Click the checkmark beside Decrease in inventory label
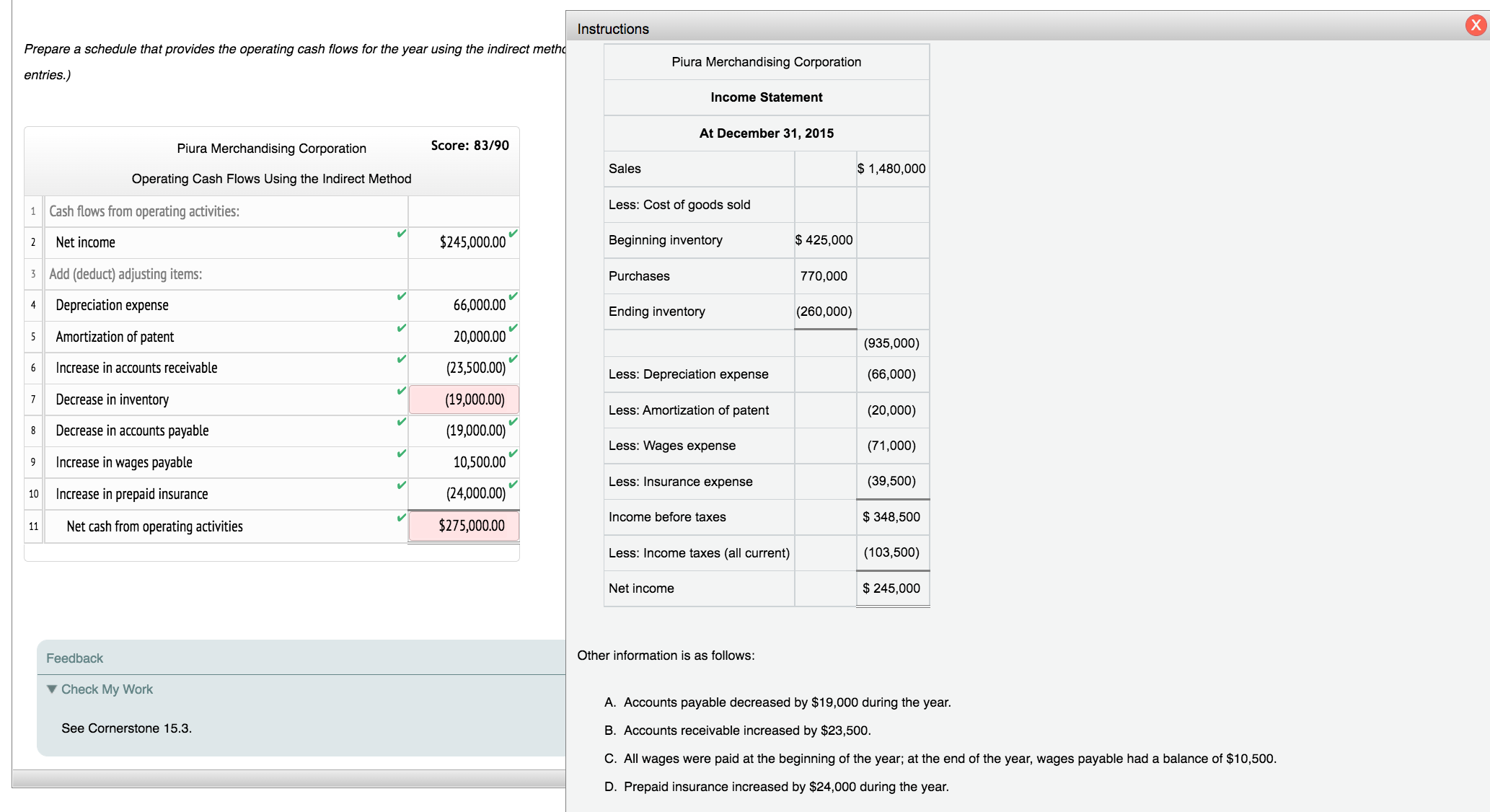The image size is (1490, 812). click(x=400, y=391)
